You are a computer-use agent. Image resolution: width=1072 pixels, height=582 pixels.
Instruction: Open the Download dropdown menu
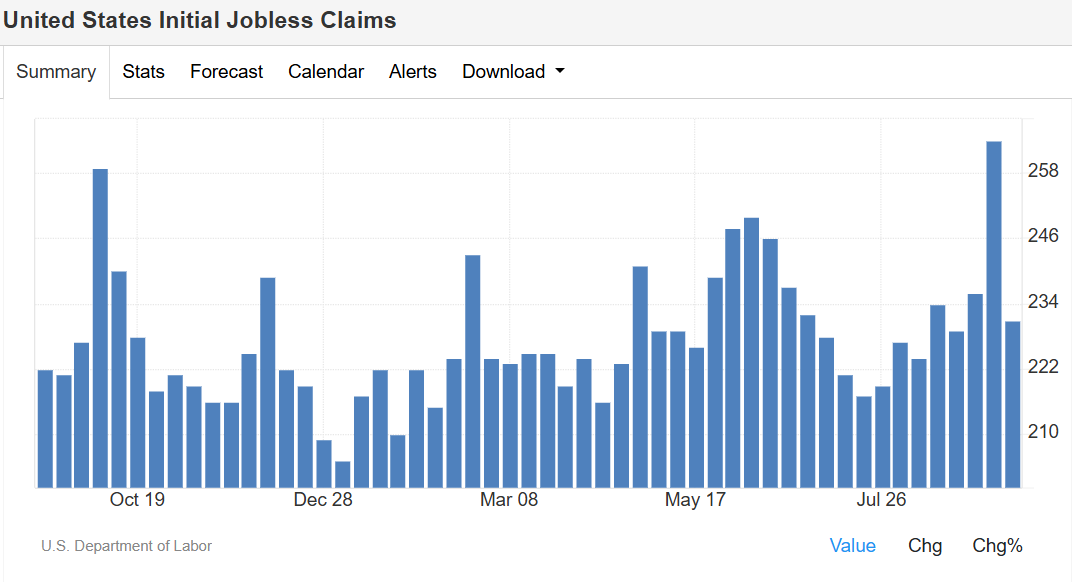pos(513,72)
